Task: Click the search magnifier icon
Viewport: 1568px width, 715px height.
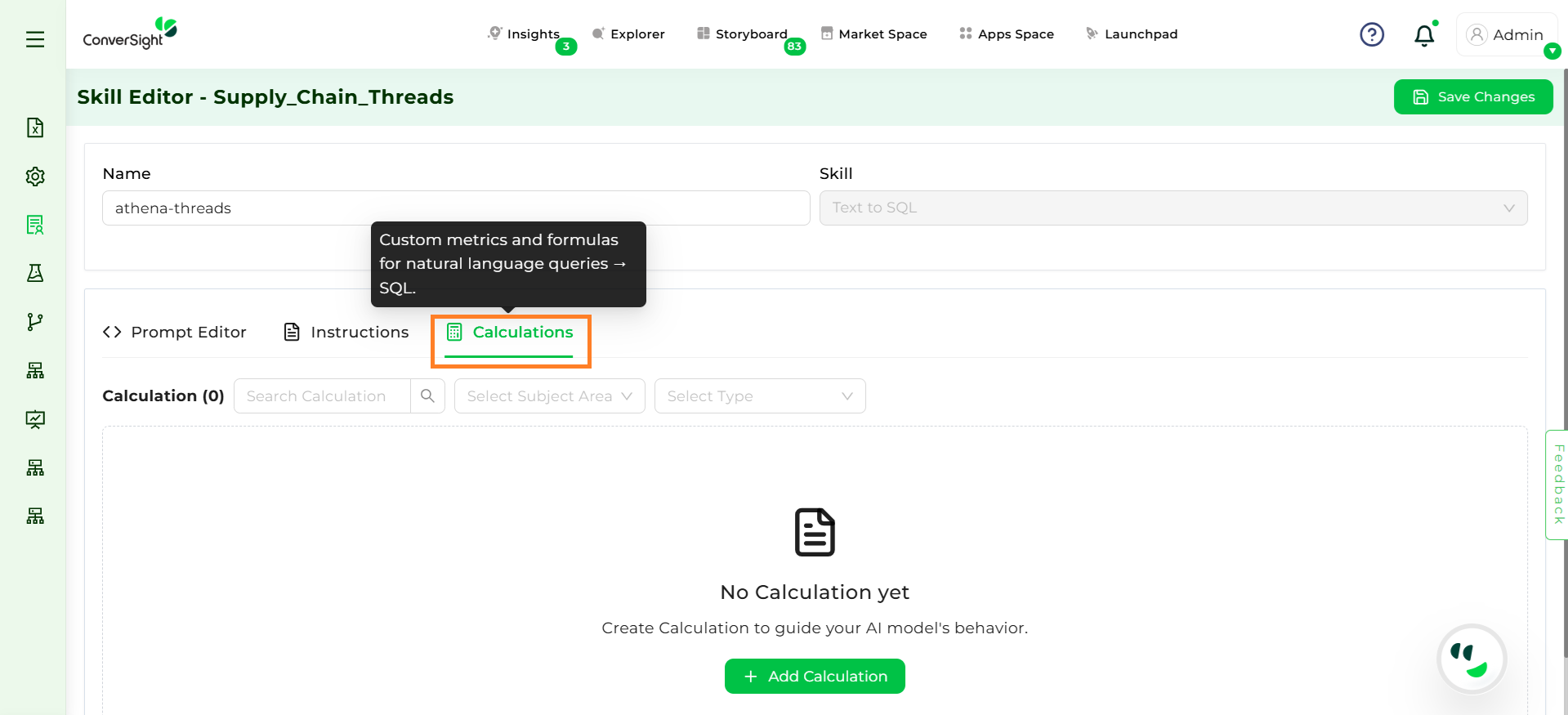Action: click(427, 396)
